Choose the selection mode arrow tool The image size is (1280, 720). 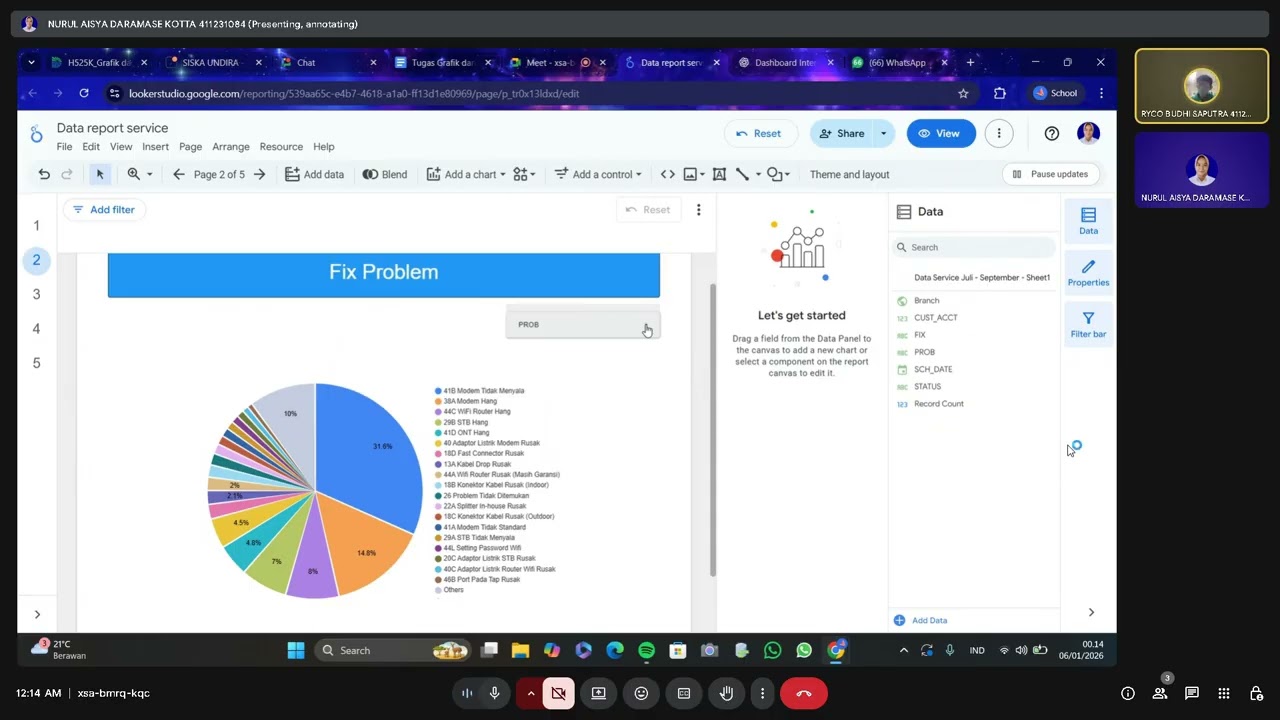(100, 174)
